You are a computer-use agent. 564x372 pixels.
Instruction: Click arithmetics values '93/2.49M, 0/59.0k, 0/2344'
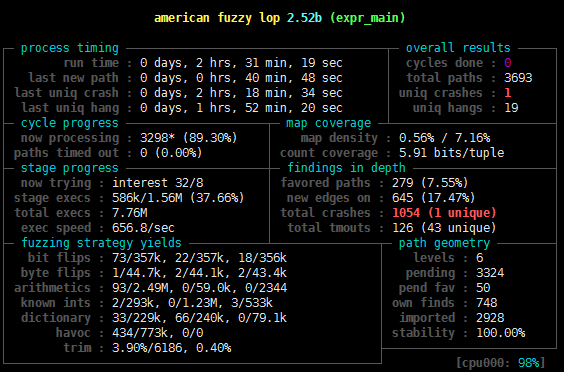[199, 288]
